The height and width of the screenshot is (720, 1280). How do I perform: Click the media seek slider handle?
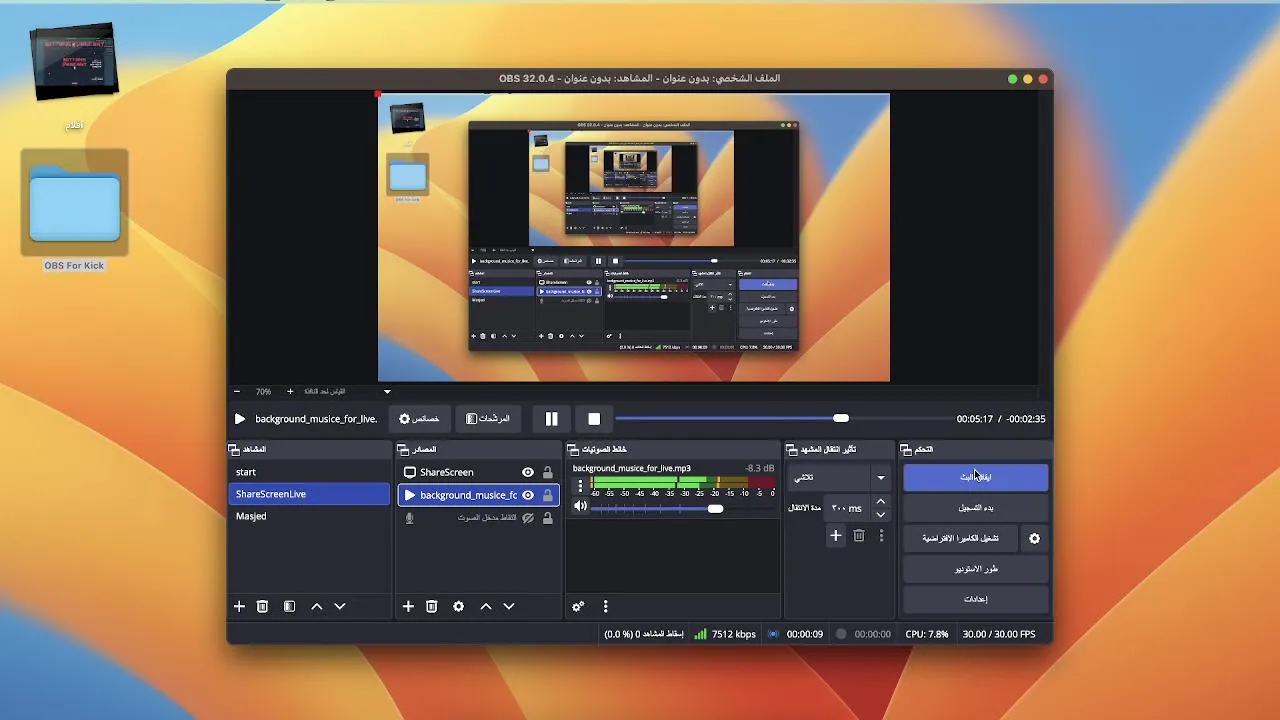click(x=841, y=418)
